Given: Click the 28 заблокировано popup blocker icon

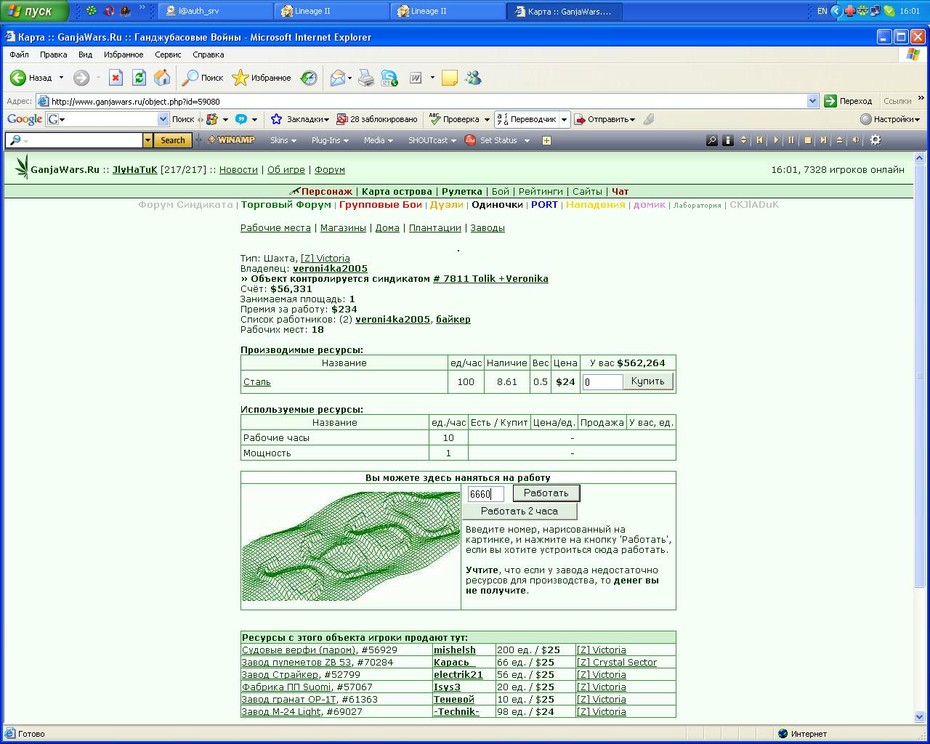Looking at the screenshot, I should 342,119.
